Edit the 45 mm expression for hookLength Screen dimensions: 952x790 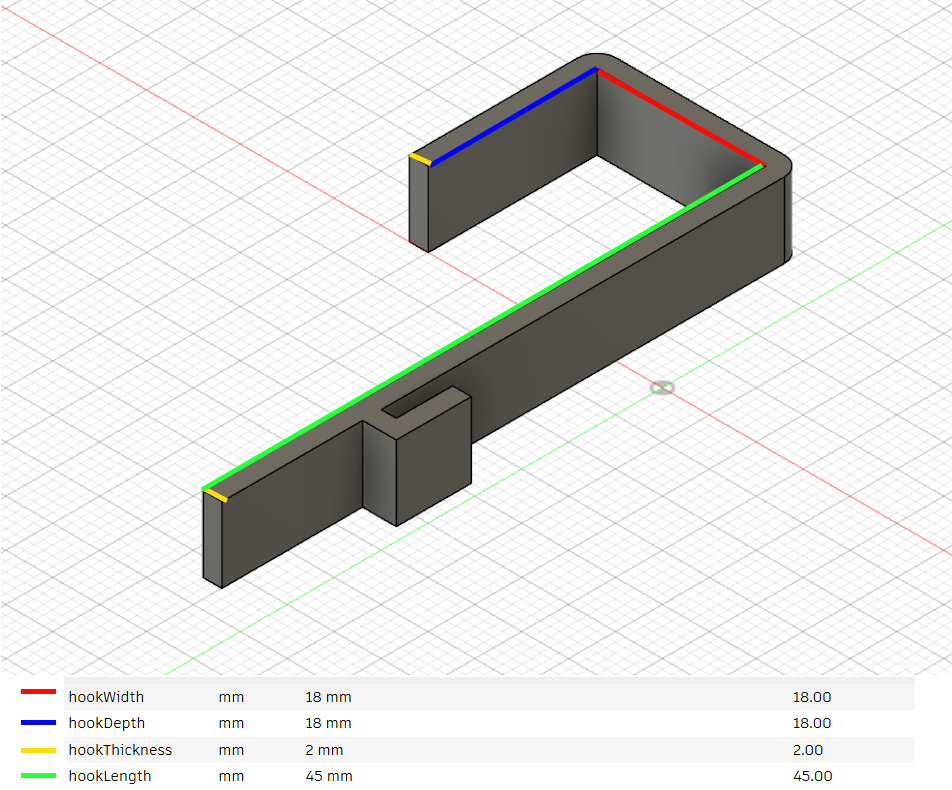[327, 775]
